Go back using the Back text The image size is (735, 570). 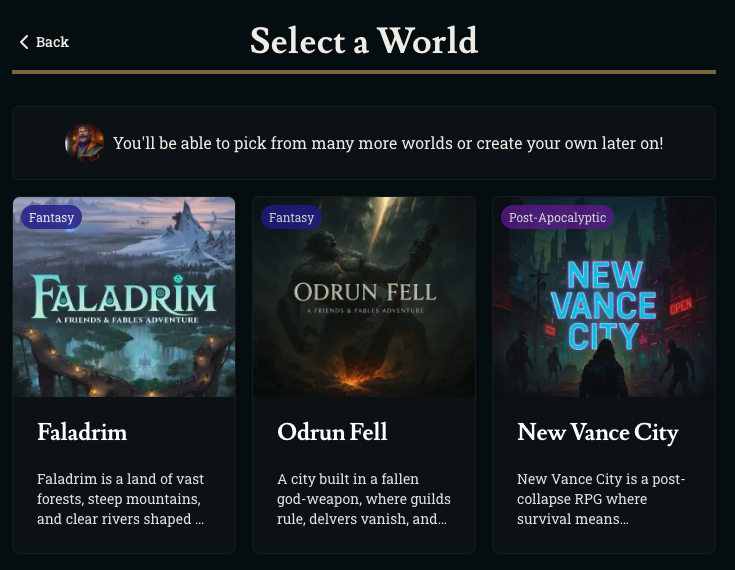pyautogui.click(x=52, y=42)
